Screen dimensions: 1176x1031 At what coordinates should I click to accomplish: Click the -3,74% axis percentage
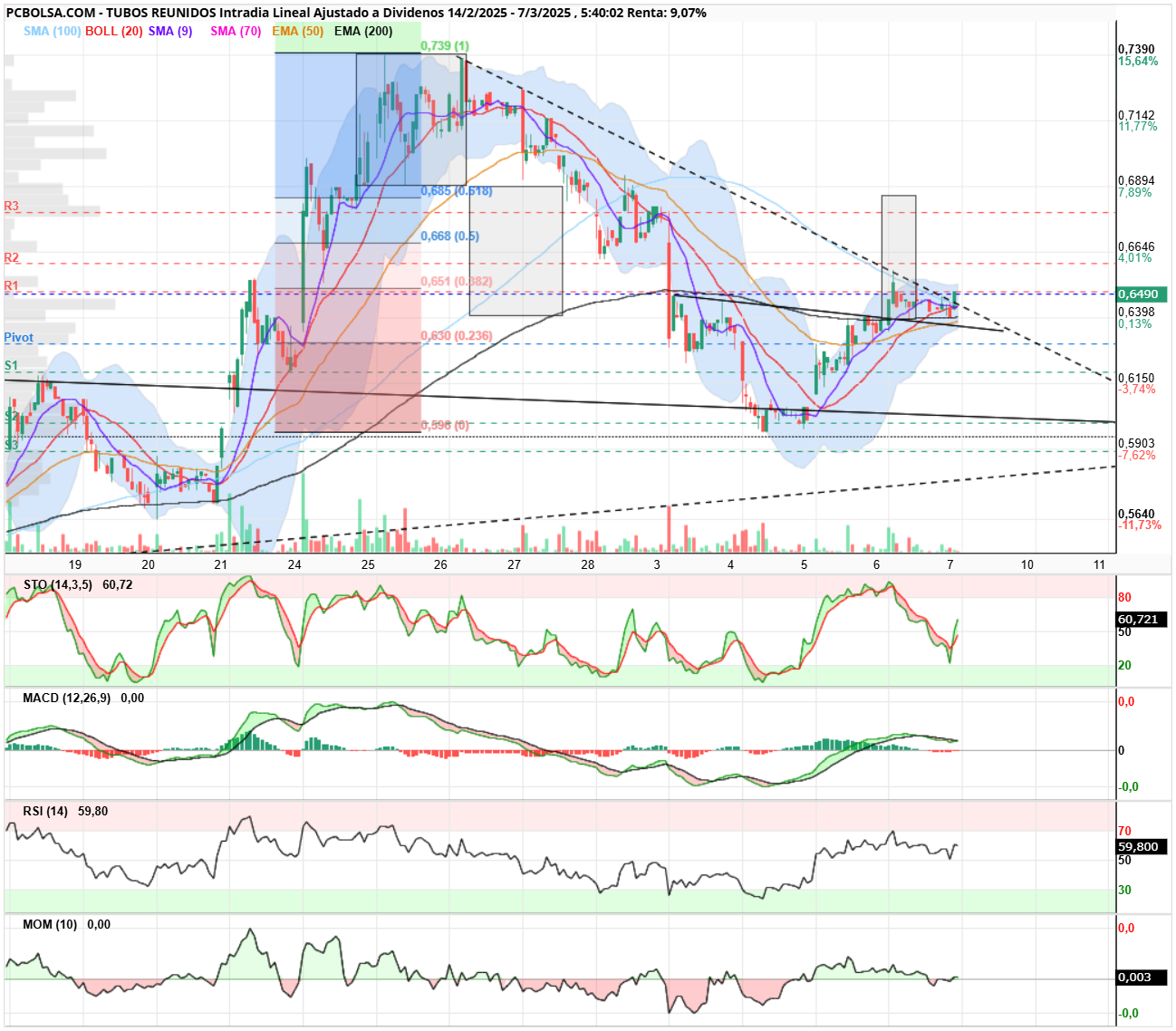pyautogui.click(x=1137, y=390)
